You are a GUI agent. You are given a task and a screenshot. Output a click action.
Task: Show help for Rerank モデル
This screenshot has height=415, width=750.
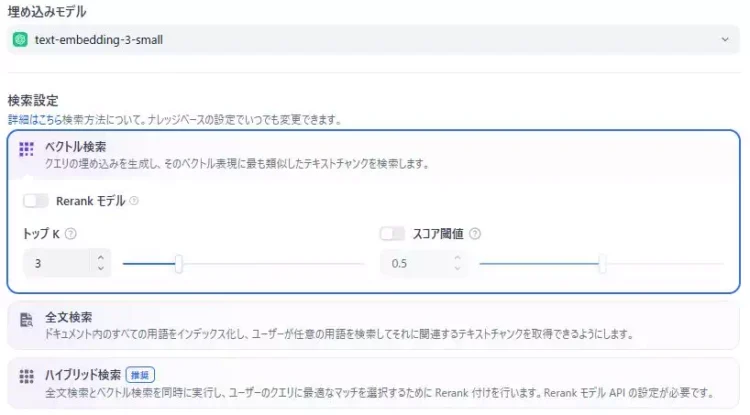(x=134, y=201)
